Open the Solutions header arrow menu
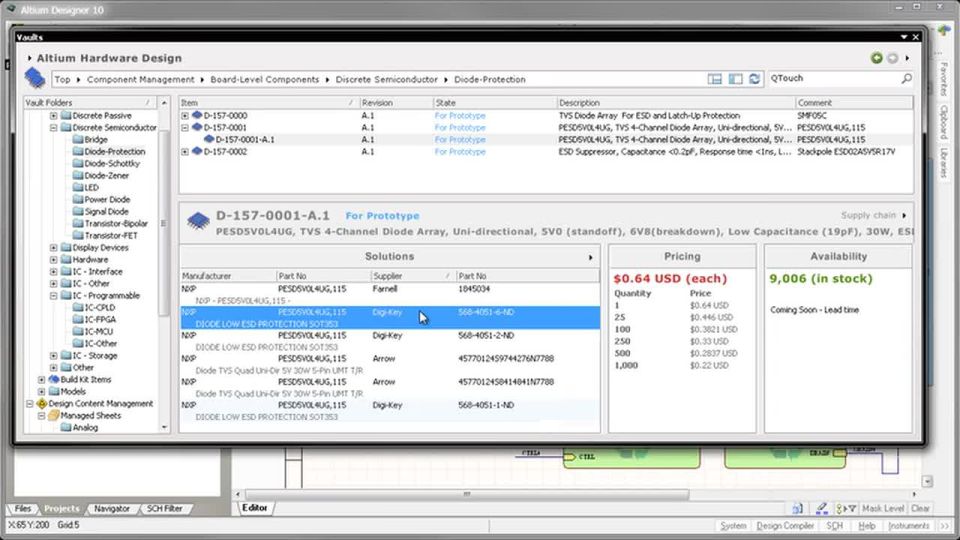This screenshot has height=540, width=960. coord(590,257)
